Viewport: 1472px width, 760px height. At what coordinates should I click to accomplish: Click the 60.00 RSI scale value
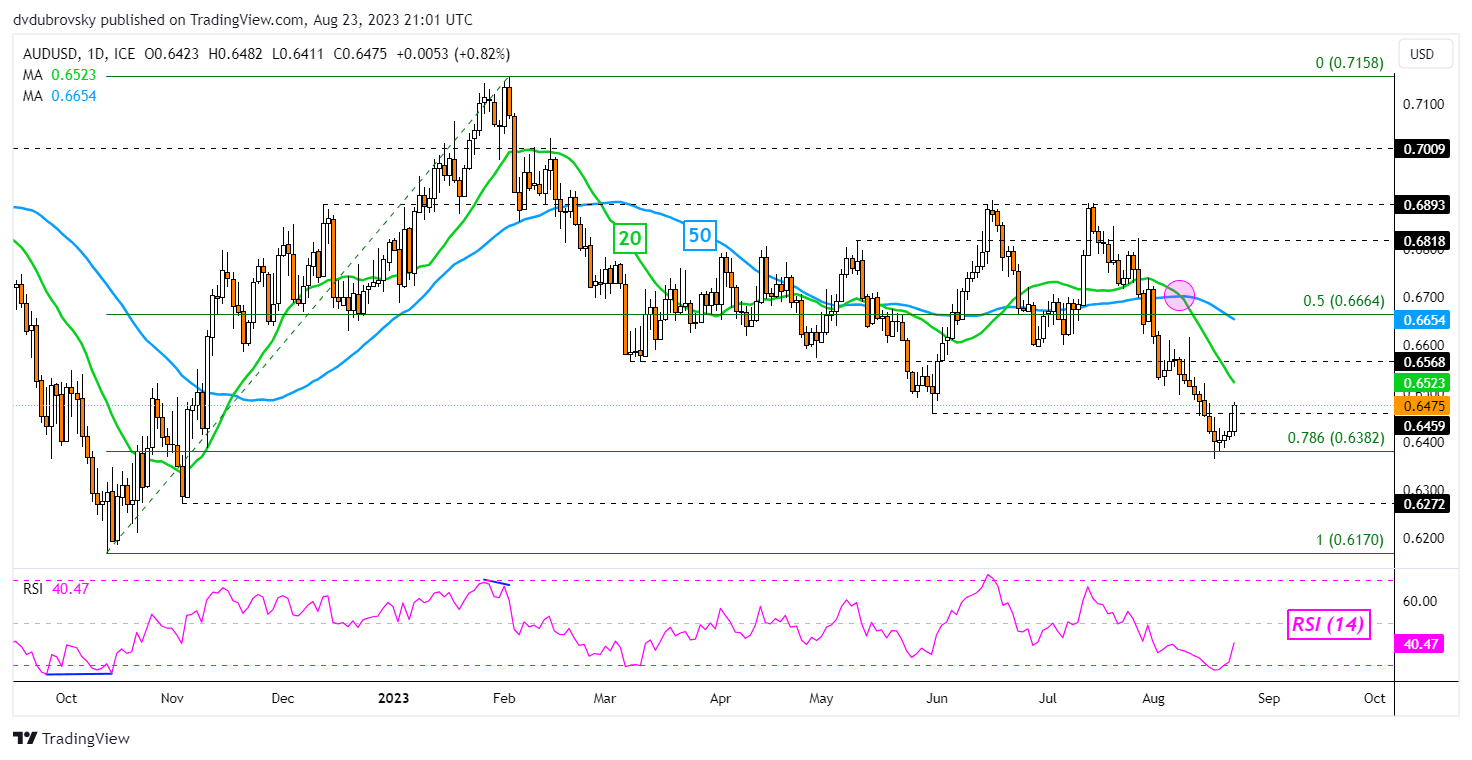point(1422,601)
